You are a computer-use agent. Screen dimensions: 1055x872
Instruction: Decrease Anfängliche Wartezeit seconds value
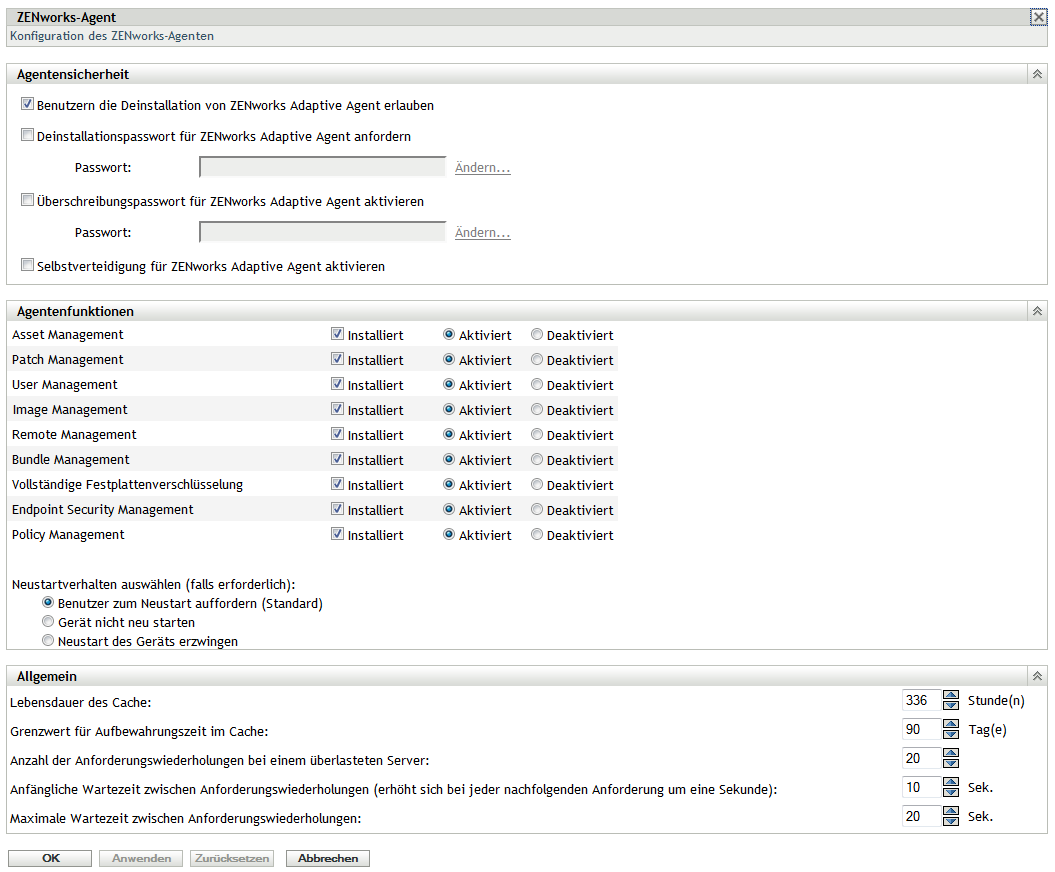[x=951, y=792]
